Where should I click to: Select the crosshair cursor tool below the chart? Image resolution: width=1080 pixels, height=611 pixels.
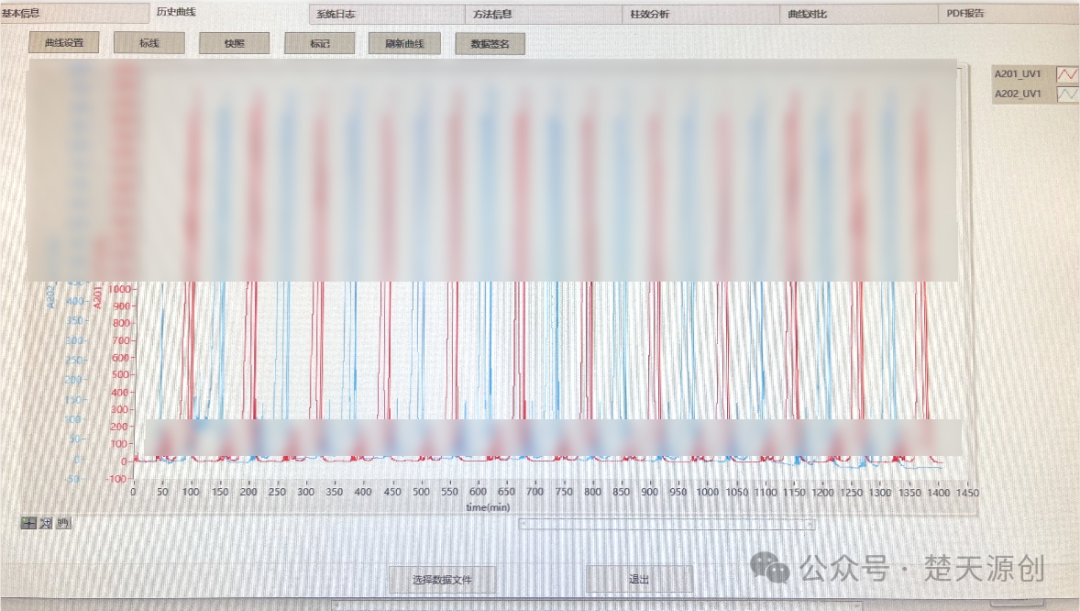pos(28,523)
